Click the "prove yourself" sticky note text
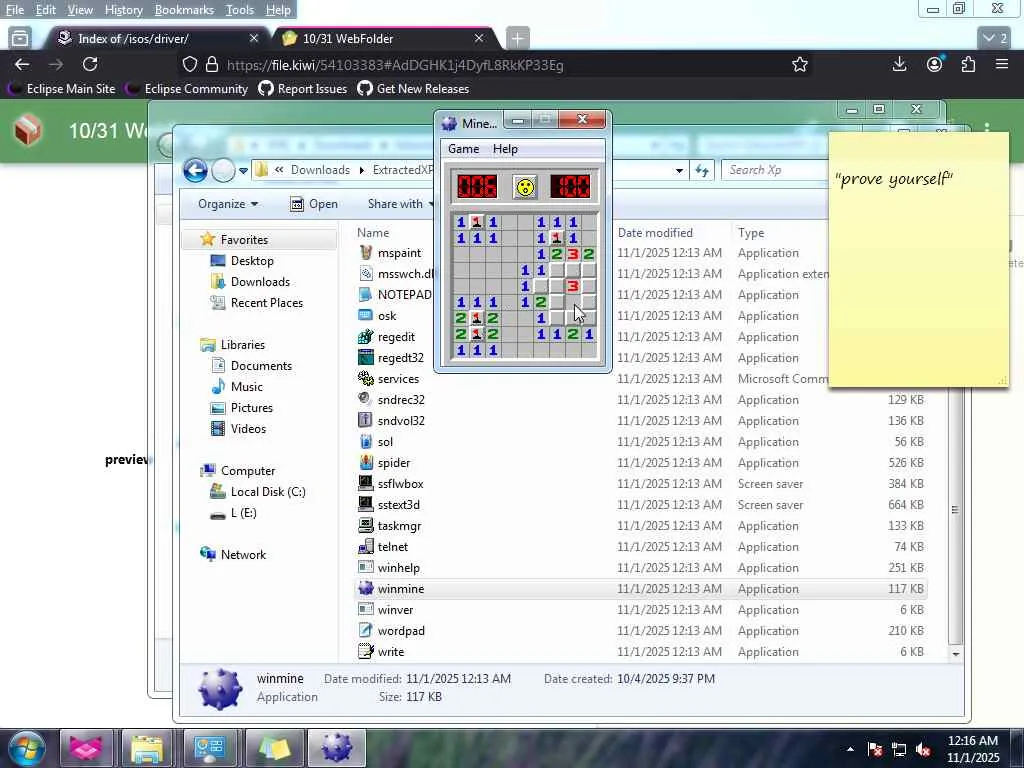Image resolution: width=1024 pixels, height=768 pixels. 894,179
